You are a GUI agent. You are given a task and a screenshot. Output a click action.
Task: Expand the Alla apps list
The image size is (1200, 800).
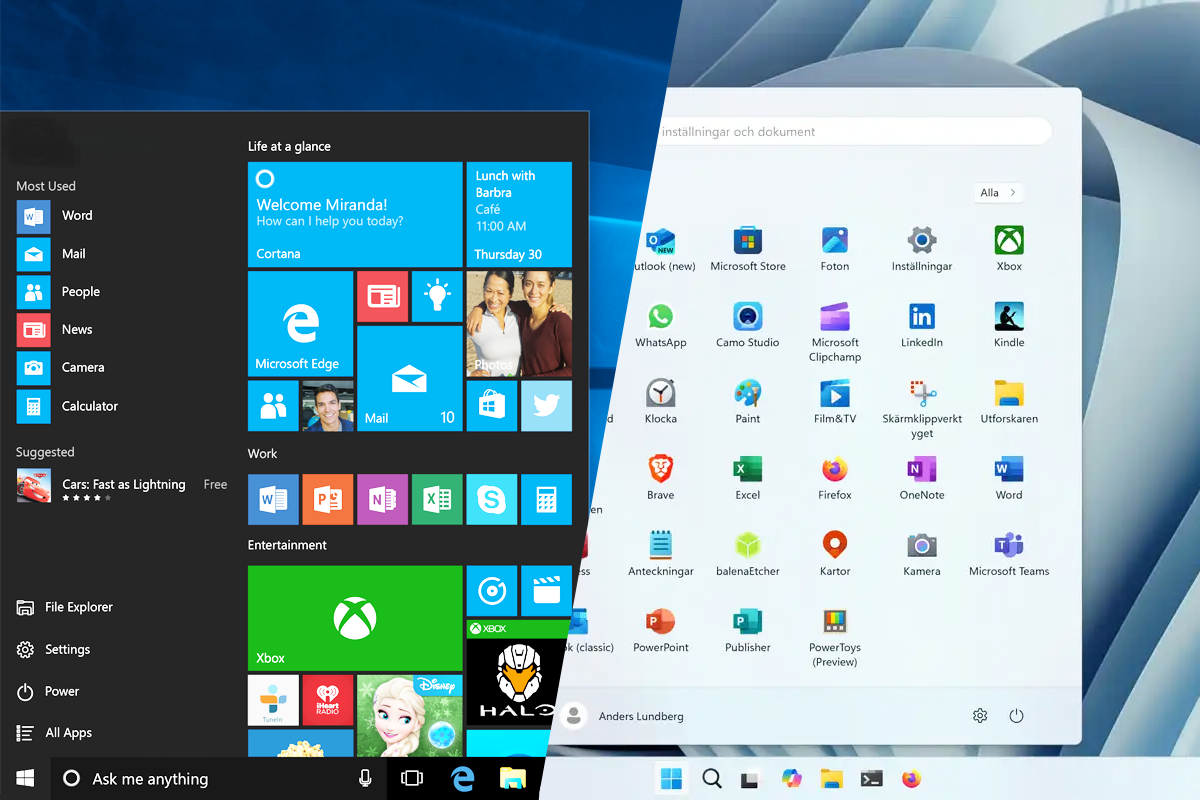(x=998, y=192)
